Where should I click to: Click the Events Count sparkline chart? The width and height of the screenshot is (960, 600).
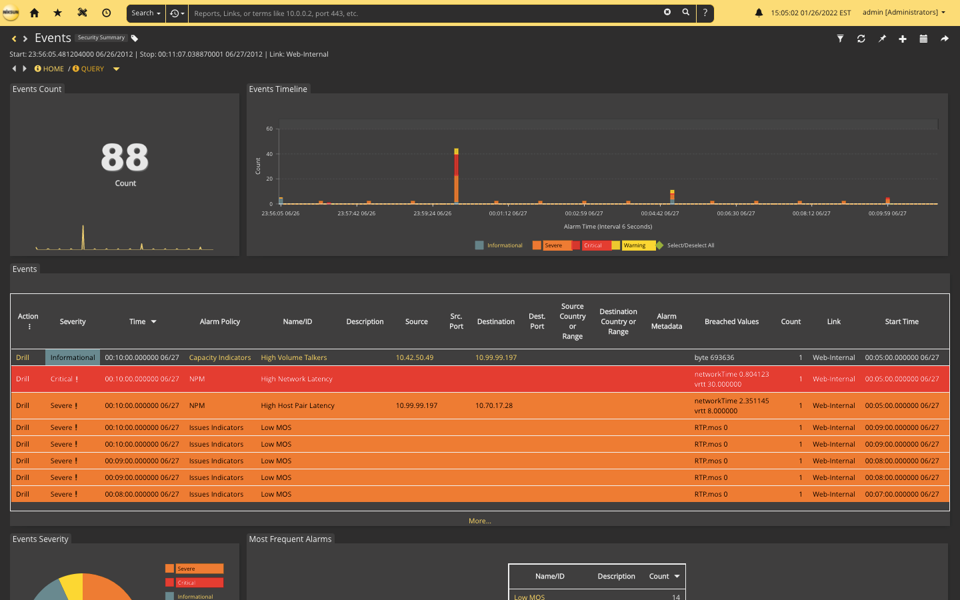click(124, 238)
